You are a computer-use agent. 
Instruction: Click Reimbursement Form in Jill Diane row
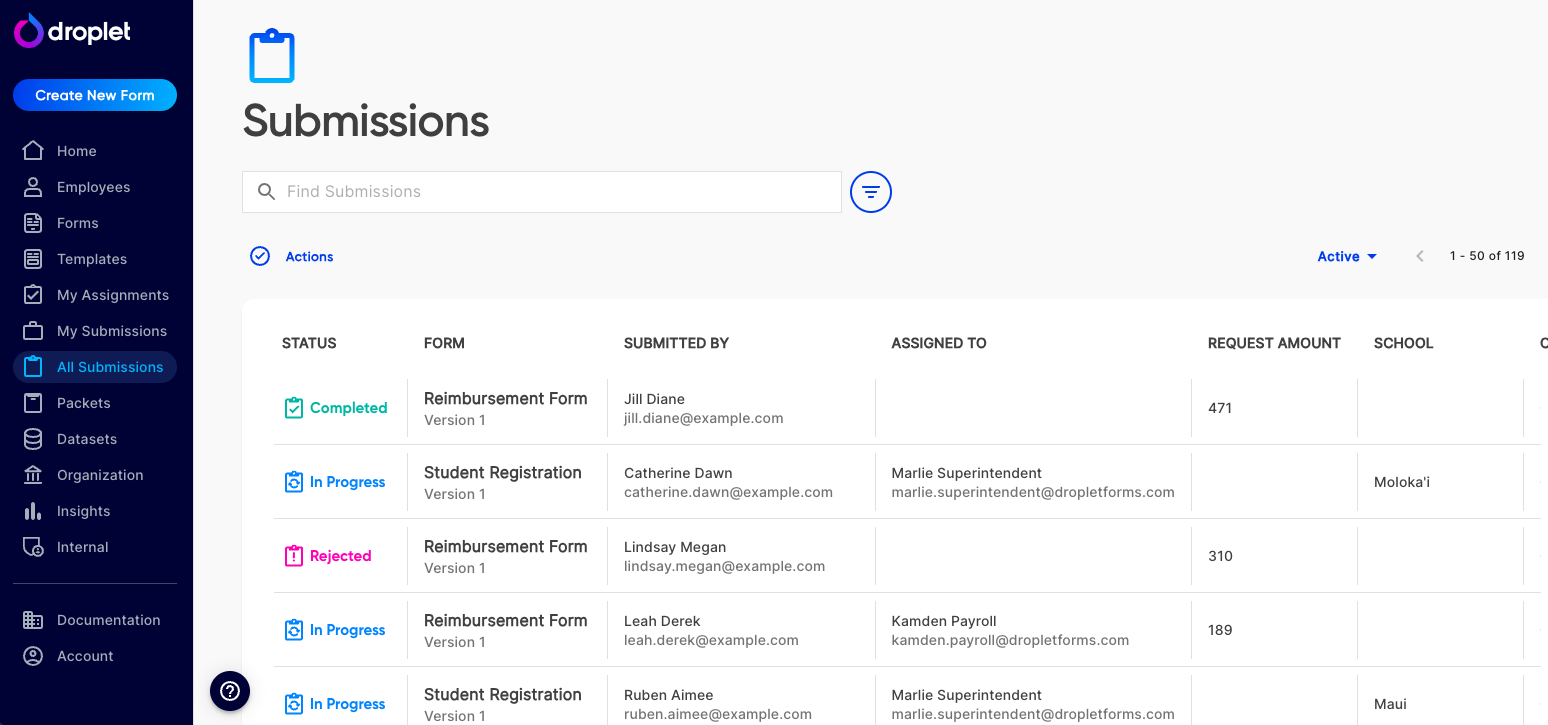pyautogui.click(x=506, y=398)
